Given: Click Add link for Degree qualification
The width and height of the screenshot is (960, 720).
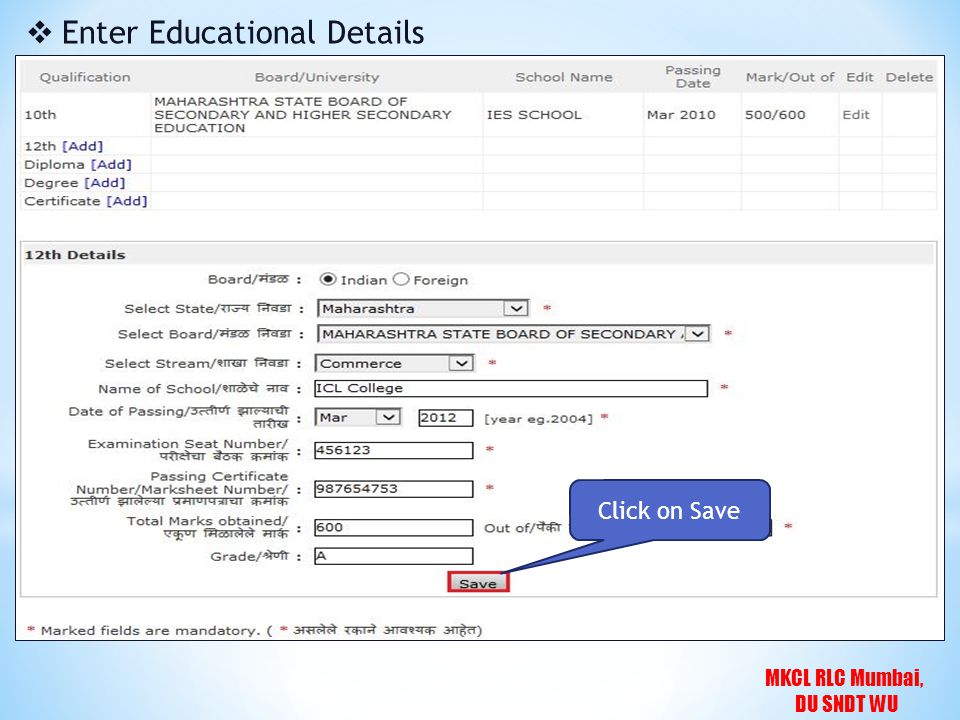Looking at the screenshot, I should tap(105, 183).
